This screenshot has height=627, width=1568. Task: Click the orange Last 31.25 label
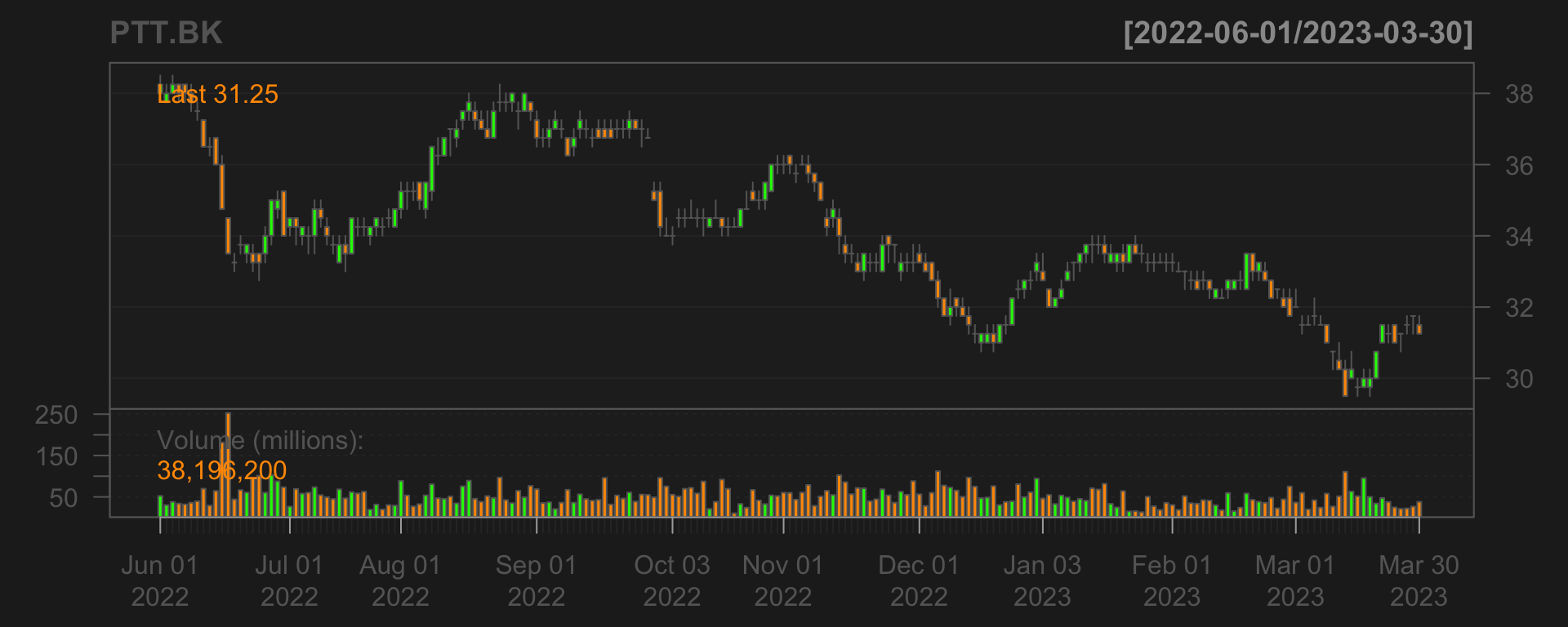click(x=218, y=95)
